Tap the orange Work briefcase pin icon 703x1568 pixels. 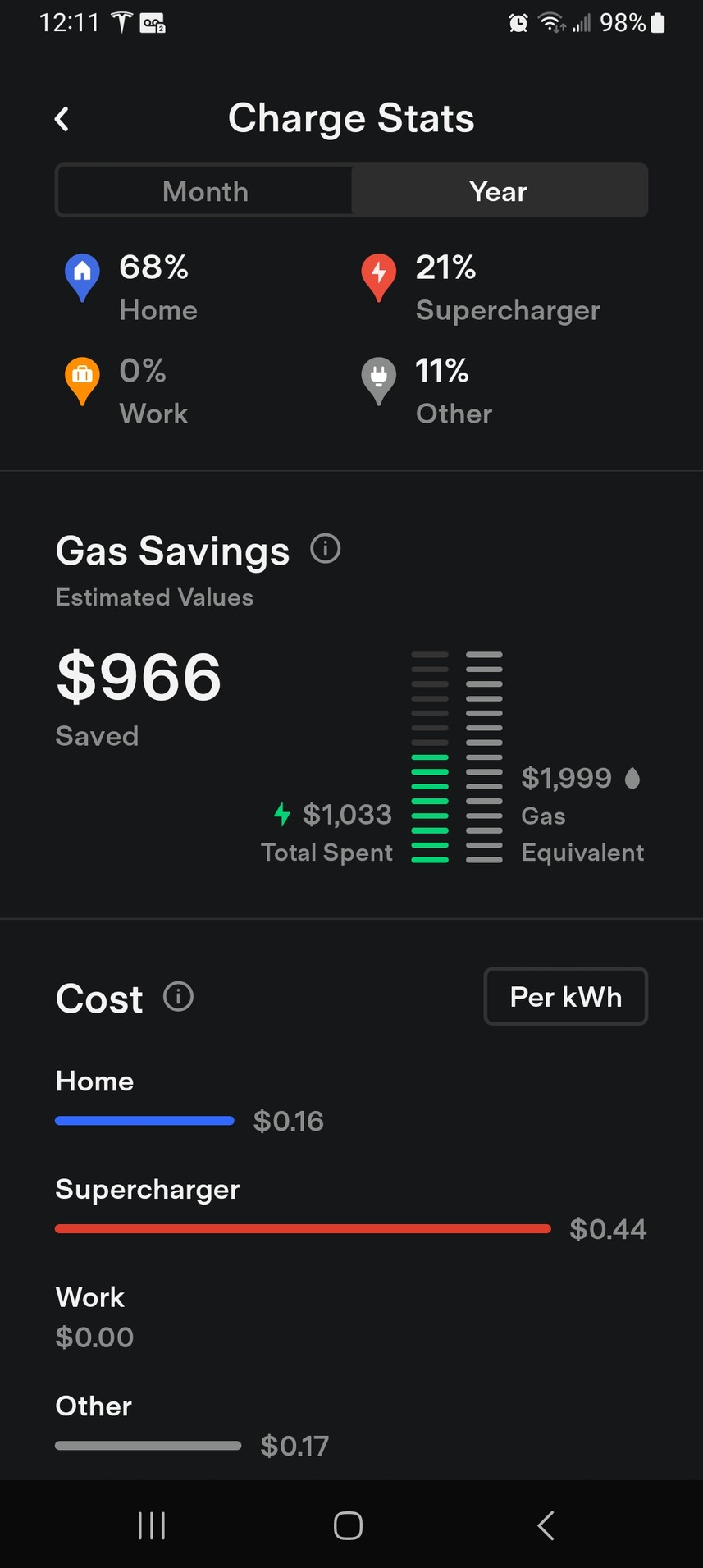pos(82,379)
